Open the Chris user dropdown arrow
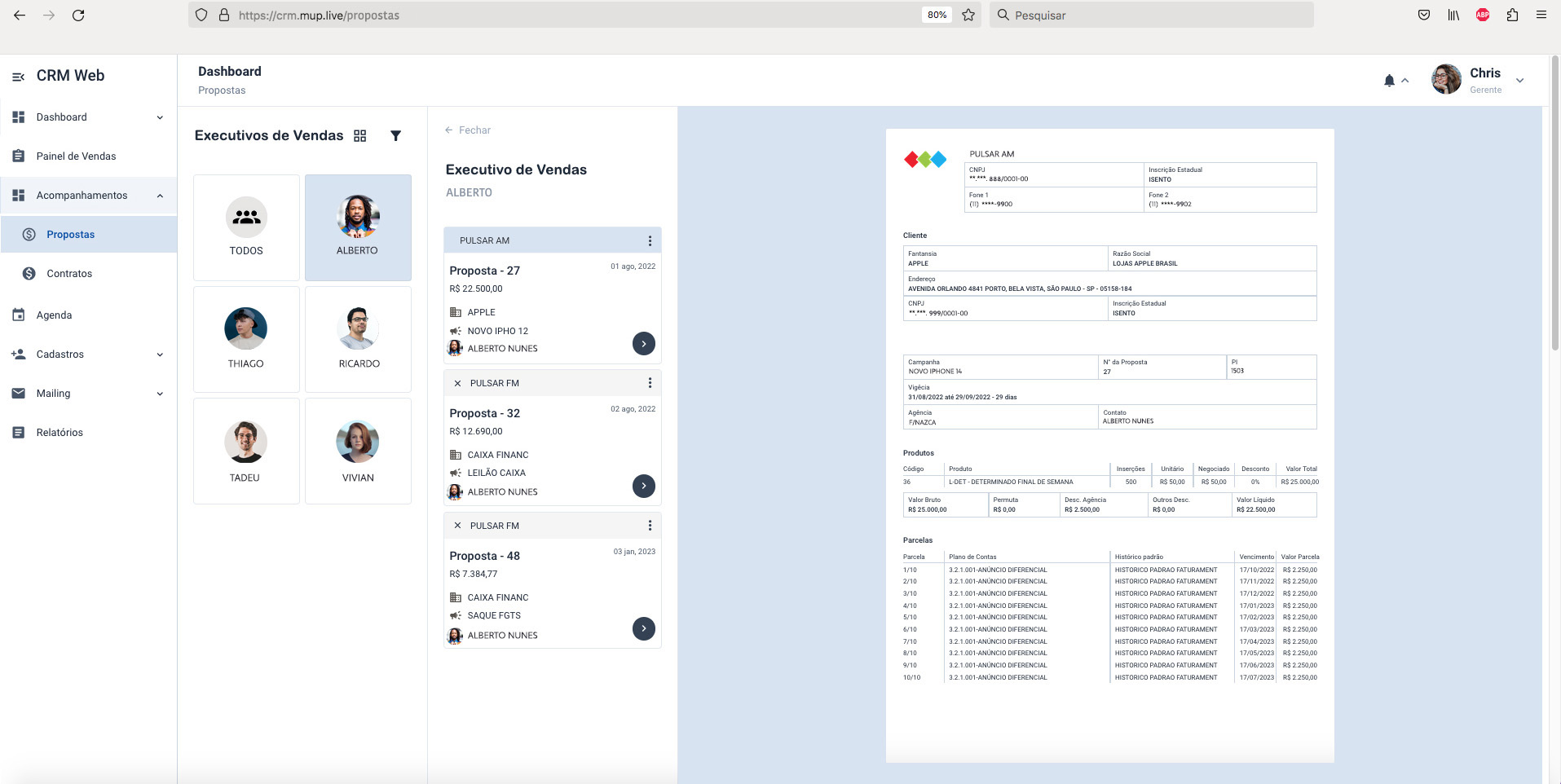This screenshot has height=784, width=1561. tap(1519, 81)
